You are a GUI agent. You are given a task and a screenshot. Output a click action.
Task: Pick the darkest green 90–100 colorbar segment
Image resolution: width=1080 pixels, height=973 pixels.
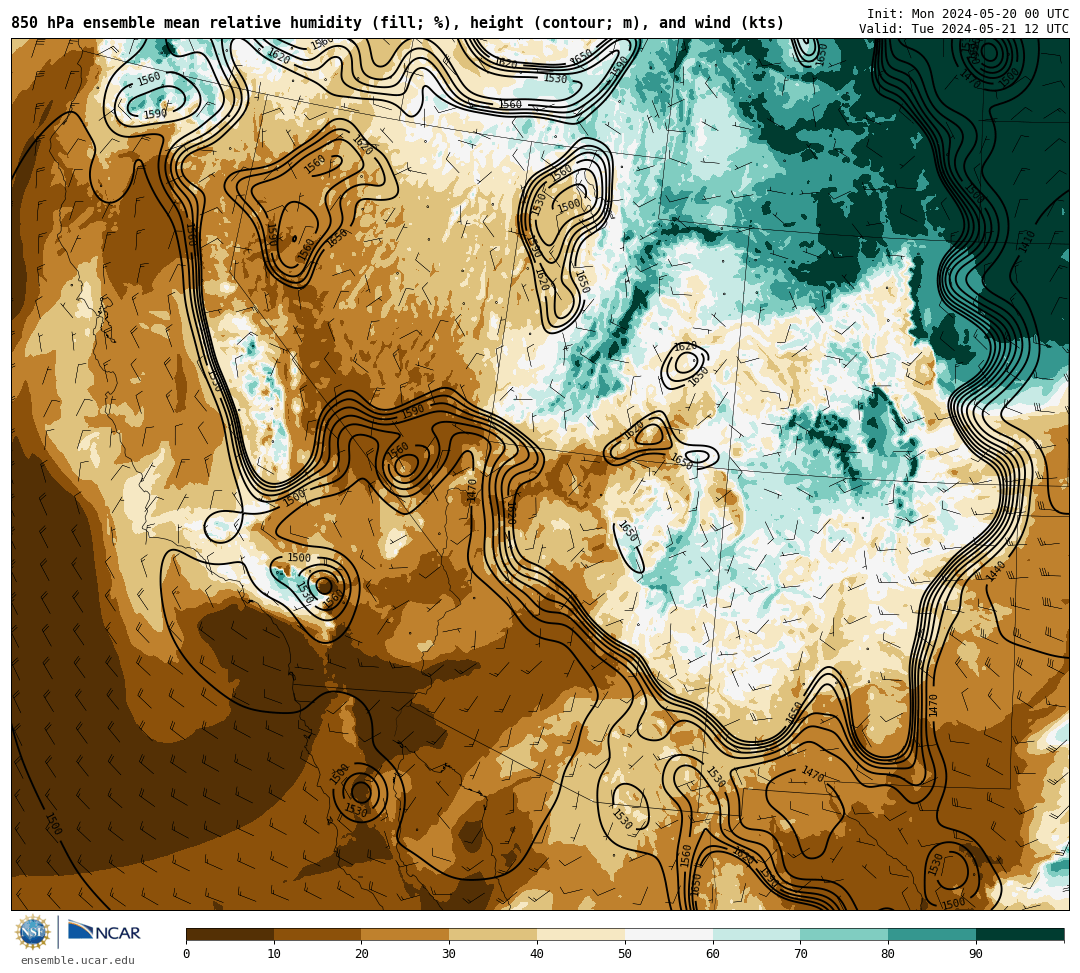tap(1020, 934)
